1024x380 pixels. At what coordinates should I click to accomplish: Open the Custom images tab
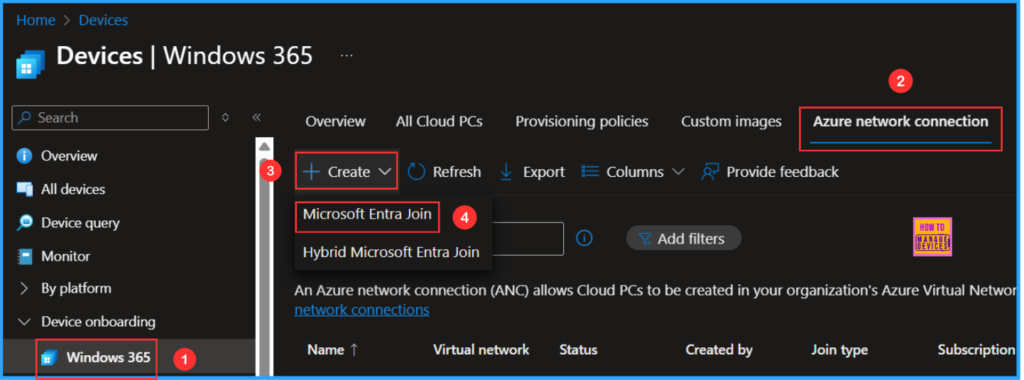tap(731, 121)
